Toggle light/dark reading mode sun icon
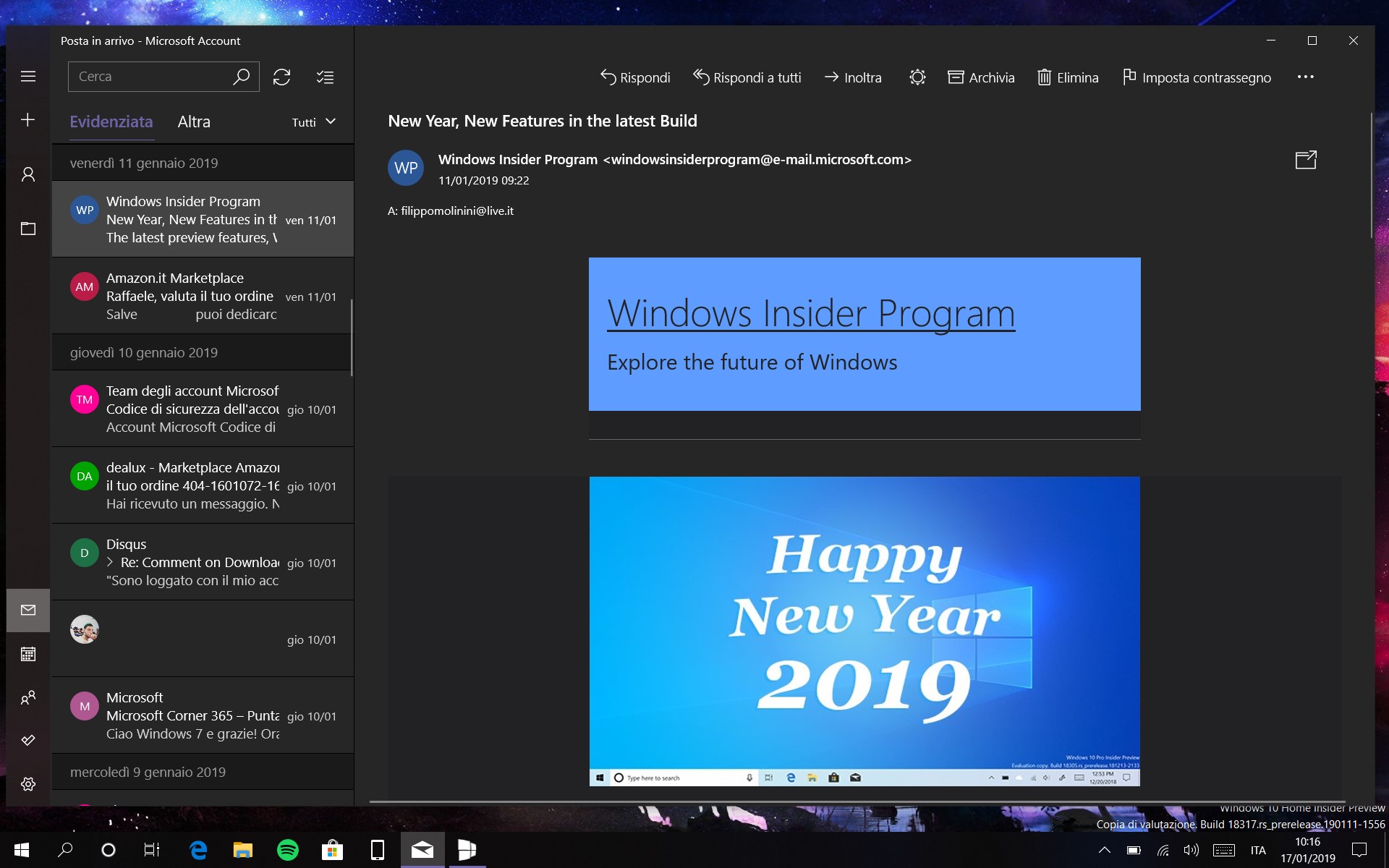The image size is (1389, 868). pos(917,77)
